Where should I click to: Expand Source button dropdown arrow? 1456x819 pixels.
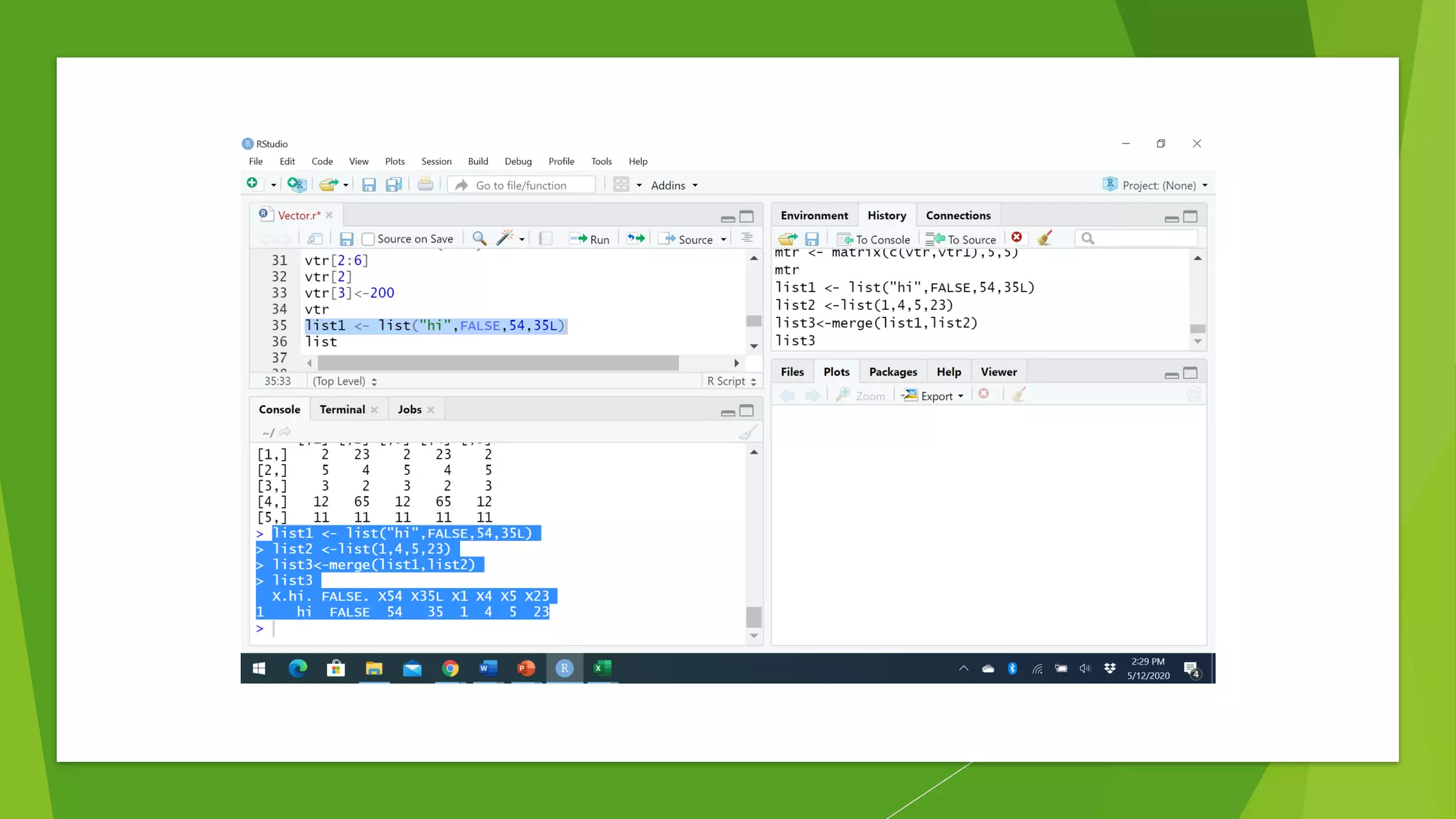point(724,240)
